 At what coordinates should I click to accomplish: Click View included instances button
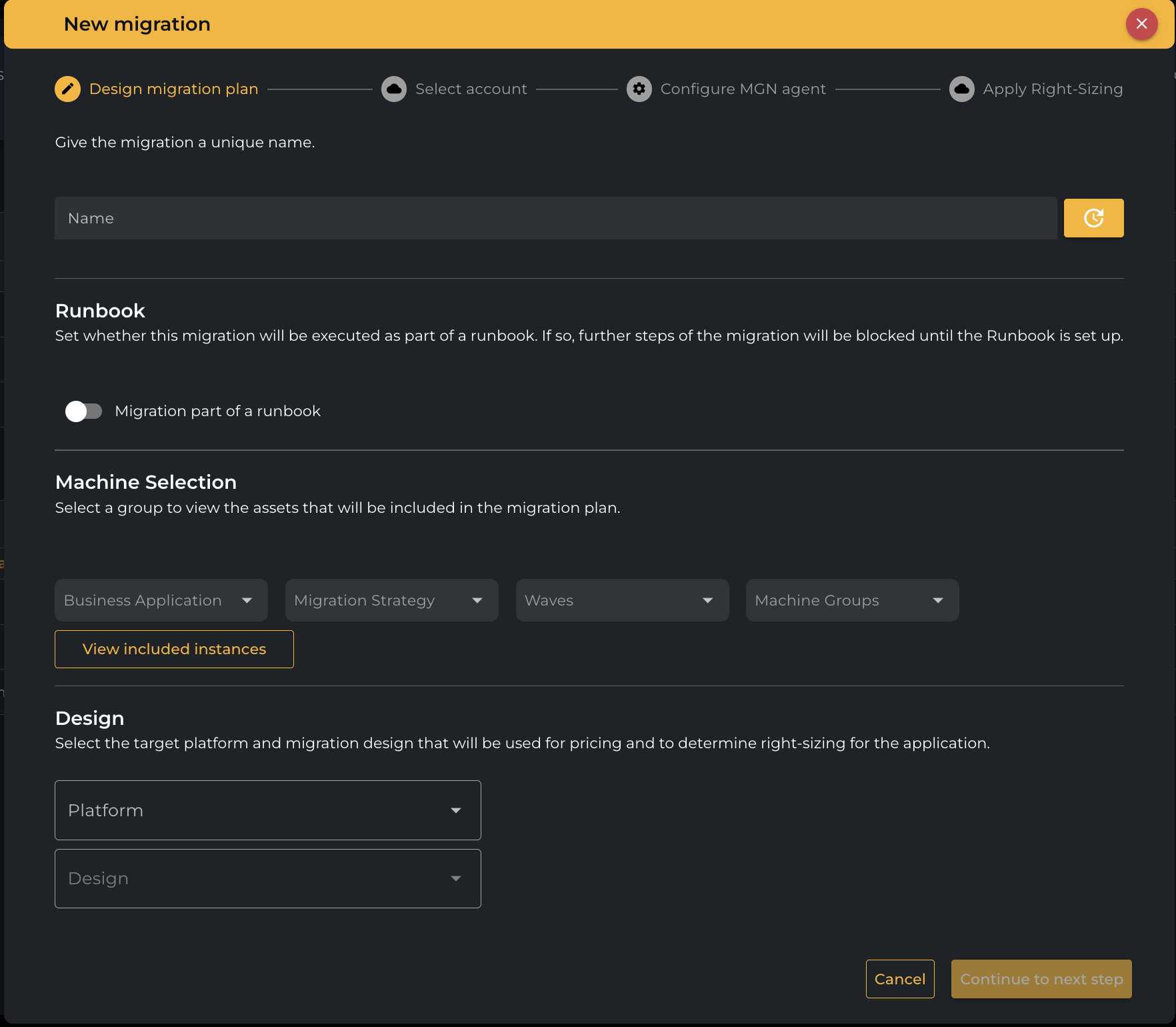tap(174, 649)
